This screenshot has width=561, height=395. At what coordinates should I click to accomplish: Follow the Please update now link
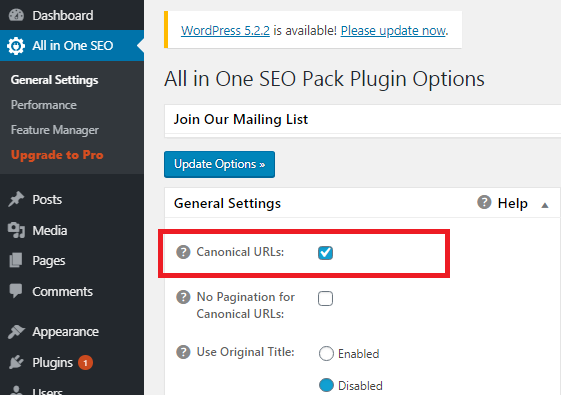pos(394,31)
